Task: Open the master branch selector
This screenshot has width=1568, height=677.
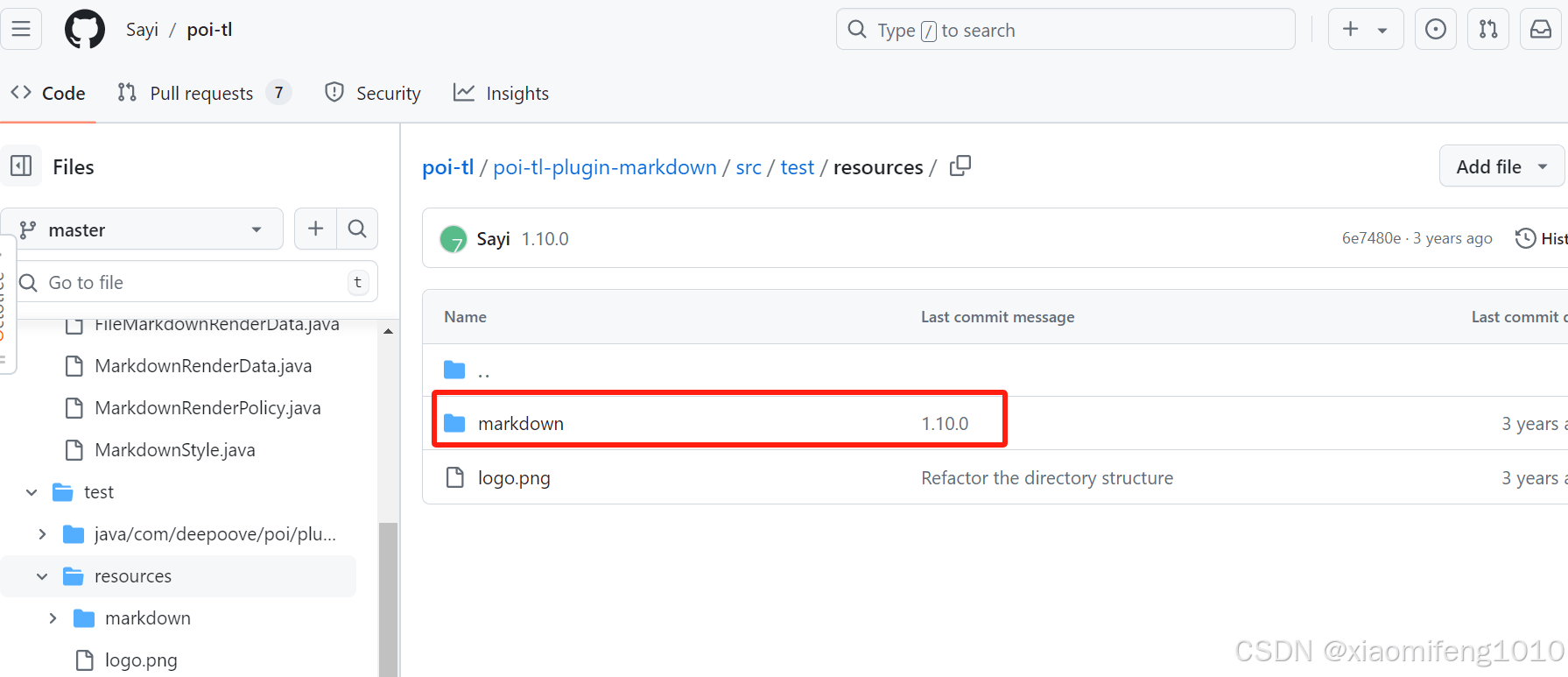Action: 142,229
